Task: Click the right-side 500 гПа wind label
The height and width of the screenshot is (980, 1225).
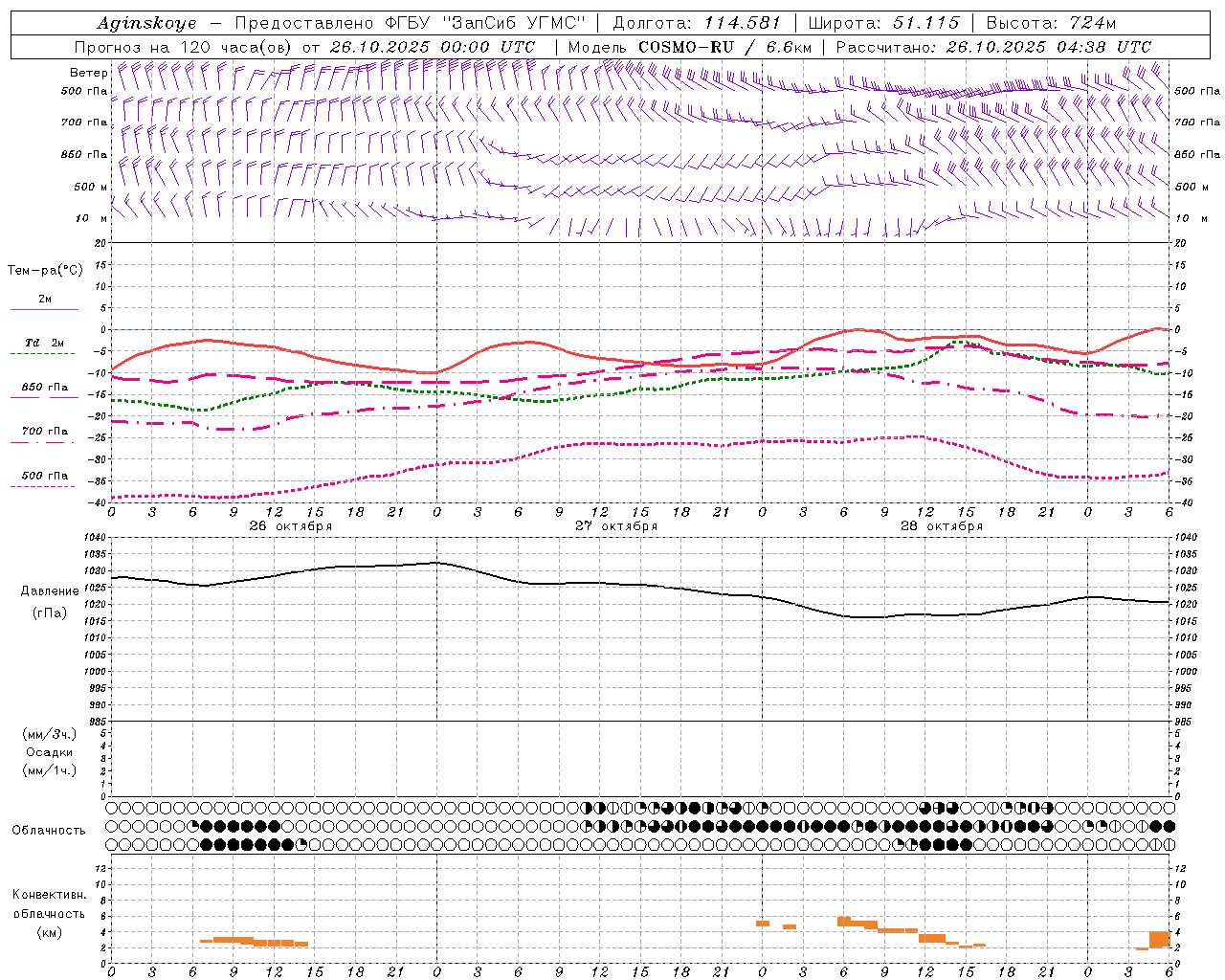Action: [x=1197, y=91]
